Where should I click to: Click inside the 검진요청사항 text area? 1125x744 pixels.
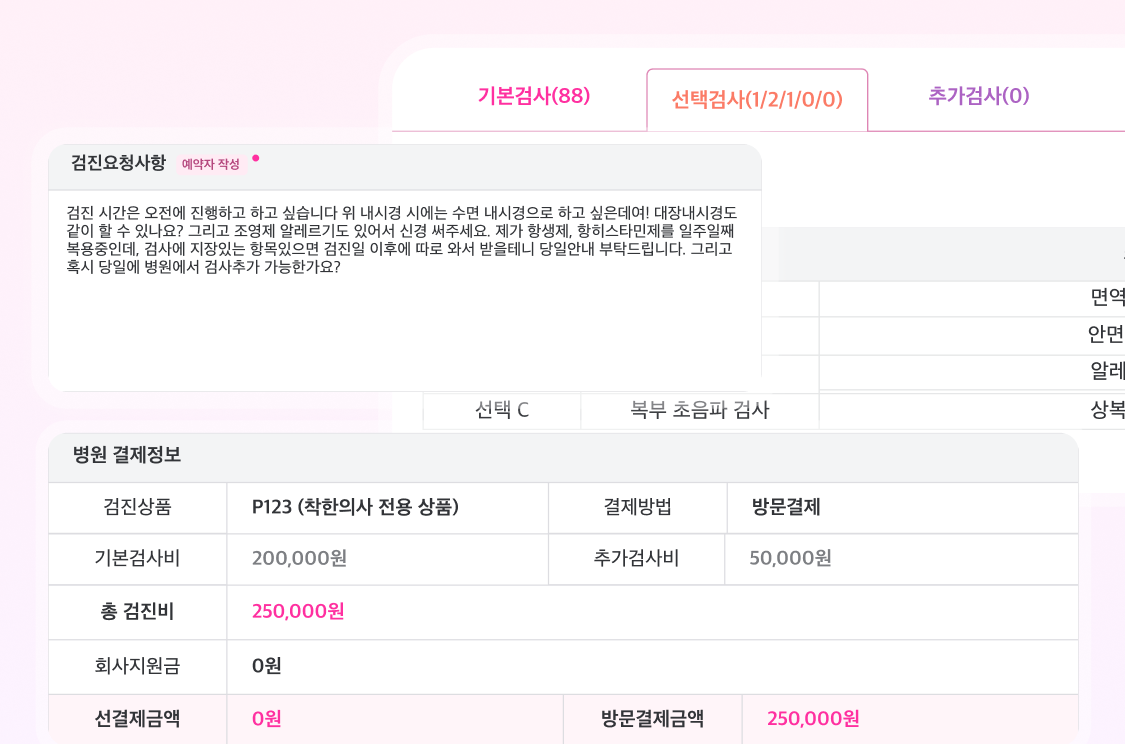[x=405, y=291]
